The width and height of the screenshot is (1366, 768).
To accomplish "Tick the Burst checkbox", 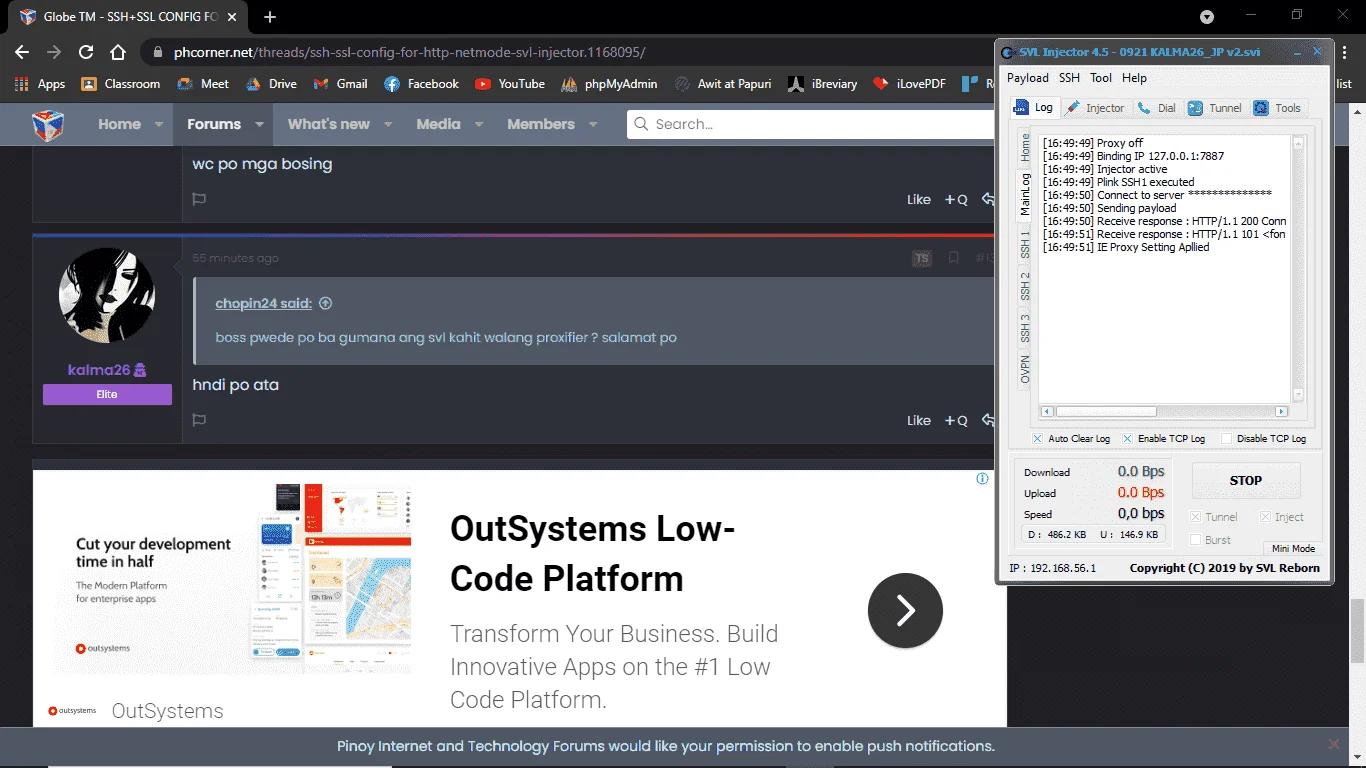I will [x=1195, y=540].
